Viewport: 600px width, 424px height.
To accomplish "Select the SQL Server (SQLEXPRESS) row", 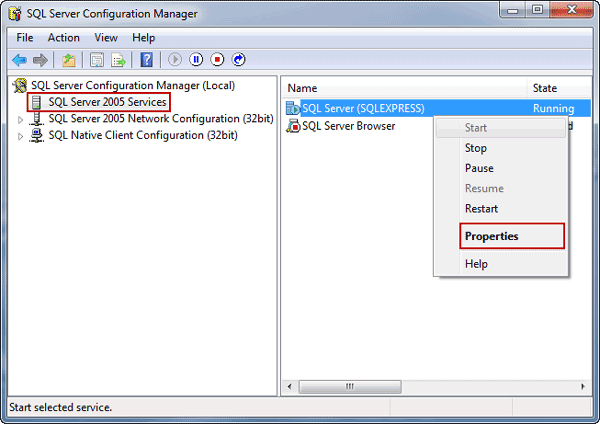I will click(437, 108).
